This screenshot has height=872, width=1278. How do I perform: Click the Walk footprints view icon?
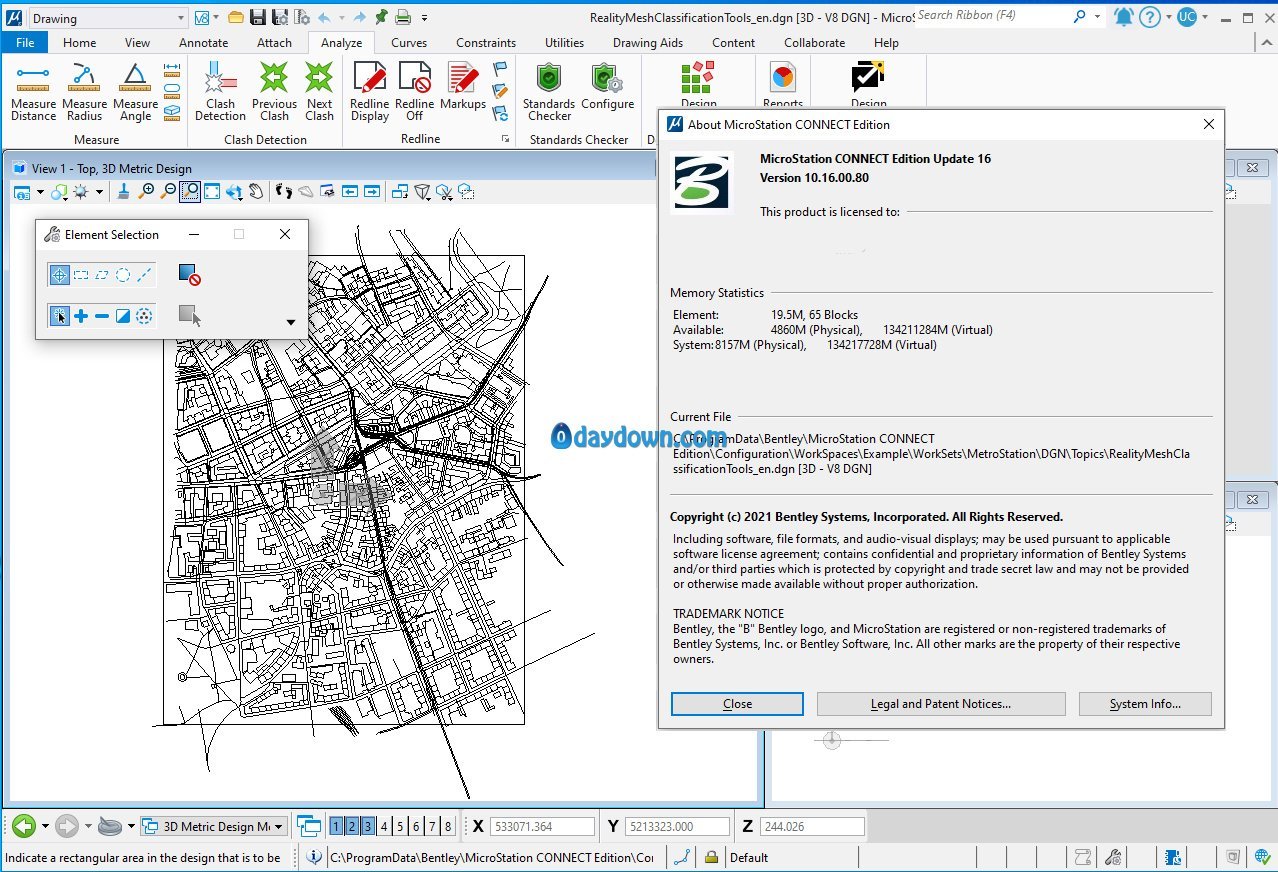[x=283, y=191]
